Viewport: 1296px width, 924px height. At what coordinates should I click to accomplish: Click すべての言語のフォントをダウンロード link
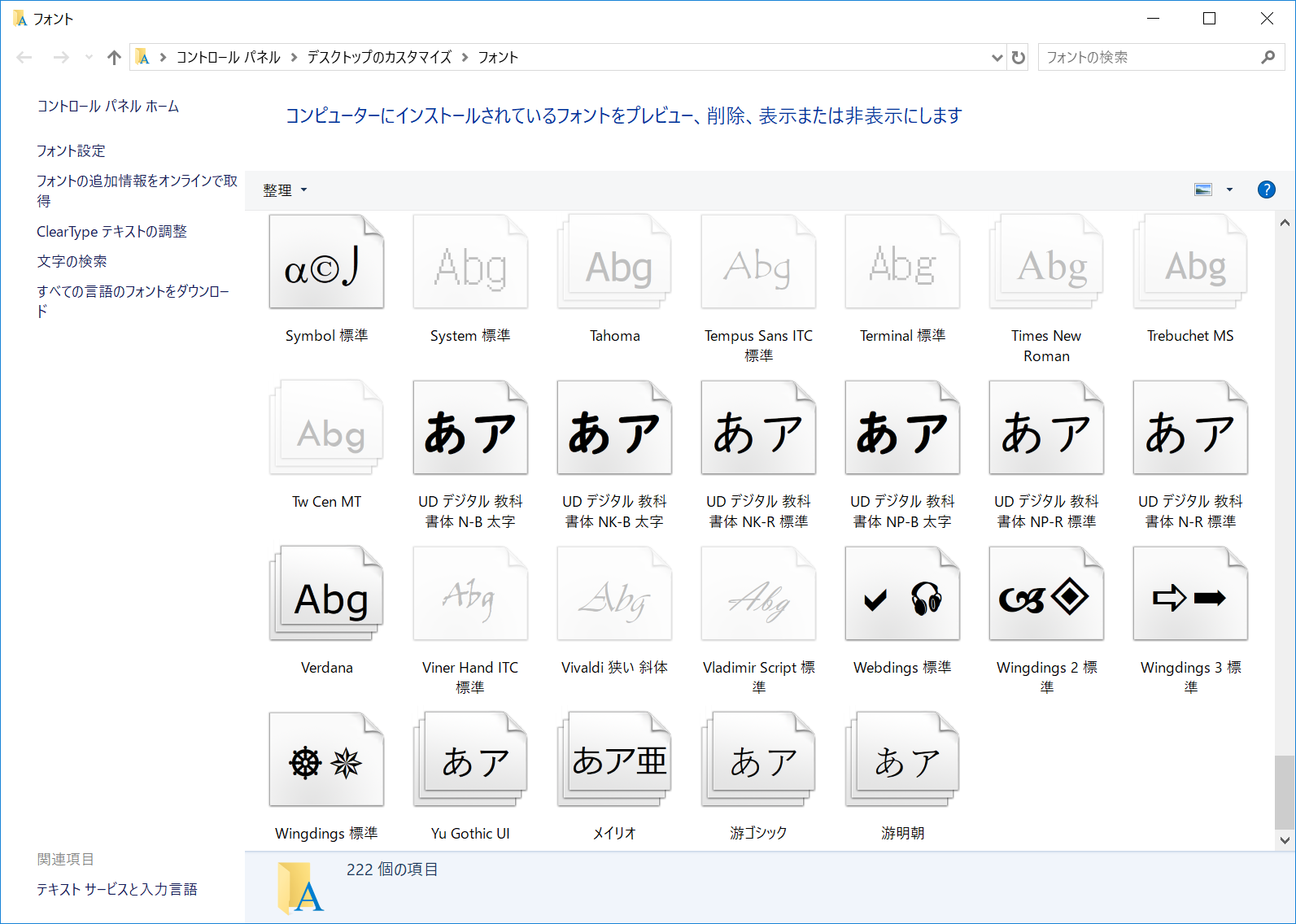click(133, 301)
